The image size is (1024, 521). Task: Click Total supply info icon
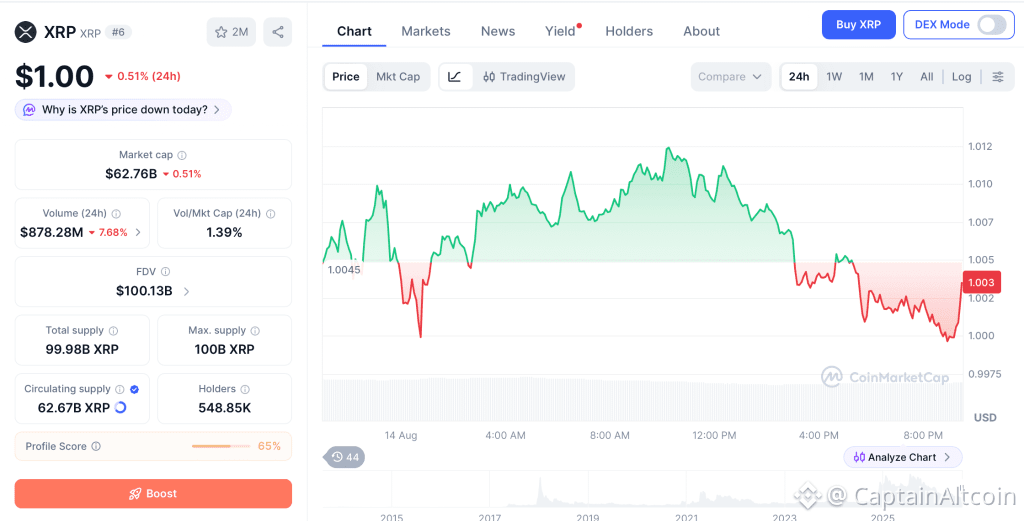click(x=114, y=331)
